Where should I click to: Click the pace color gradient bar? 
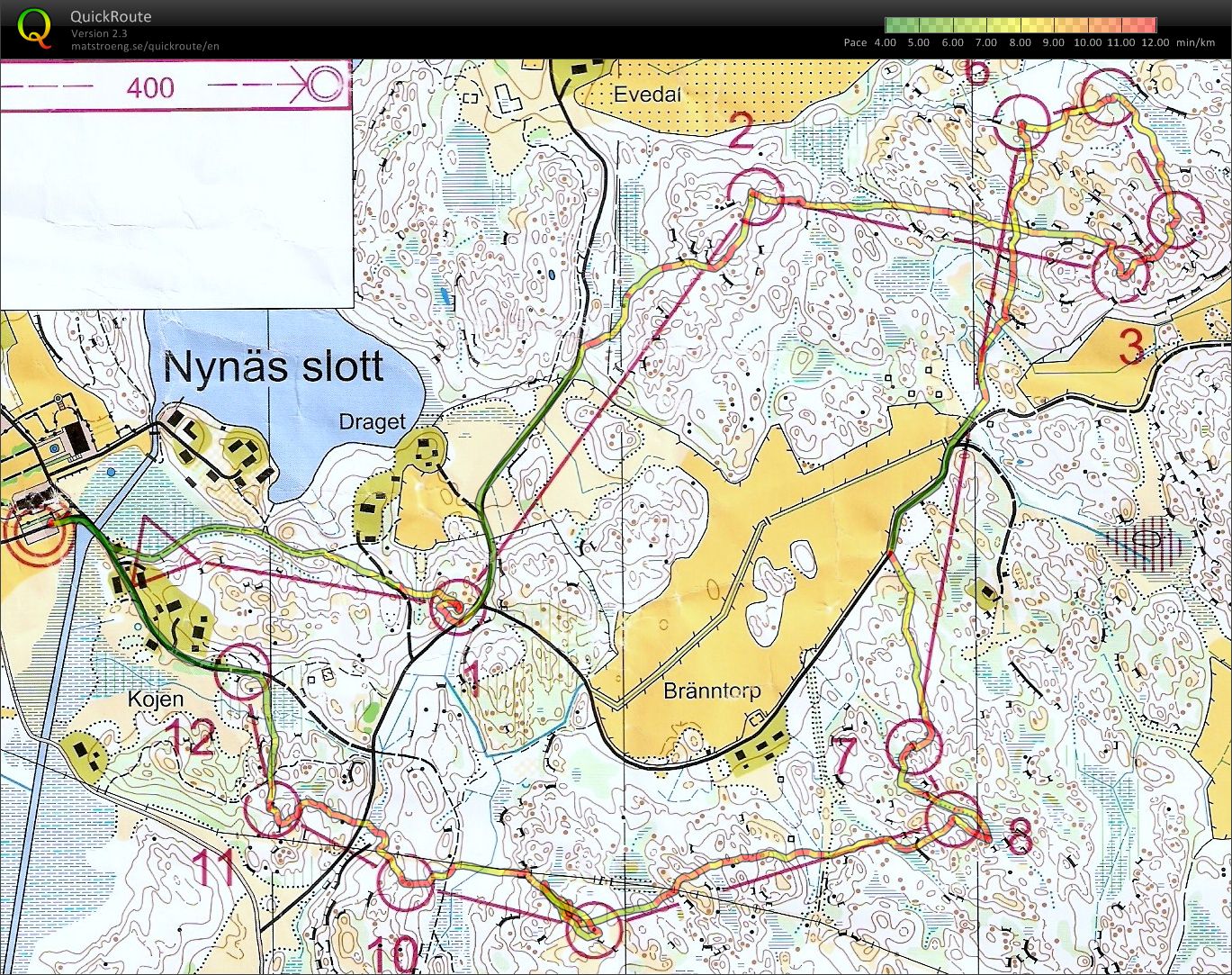tap(1021, 25)
